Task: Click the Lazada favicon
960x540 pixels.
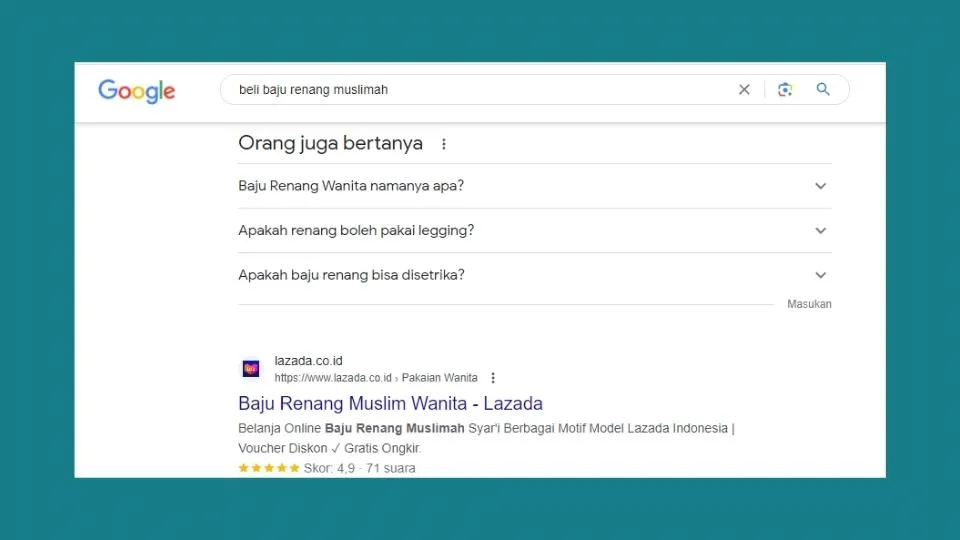Action: pyautogui.click(x=251, y=369)
